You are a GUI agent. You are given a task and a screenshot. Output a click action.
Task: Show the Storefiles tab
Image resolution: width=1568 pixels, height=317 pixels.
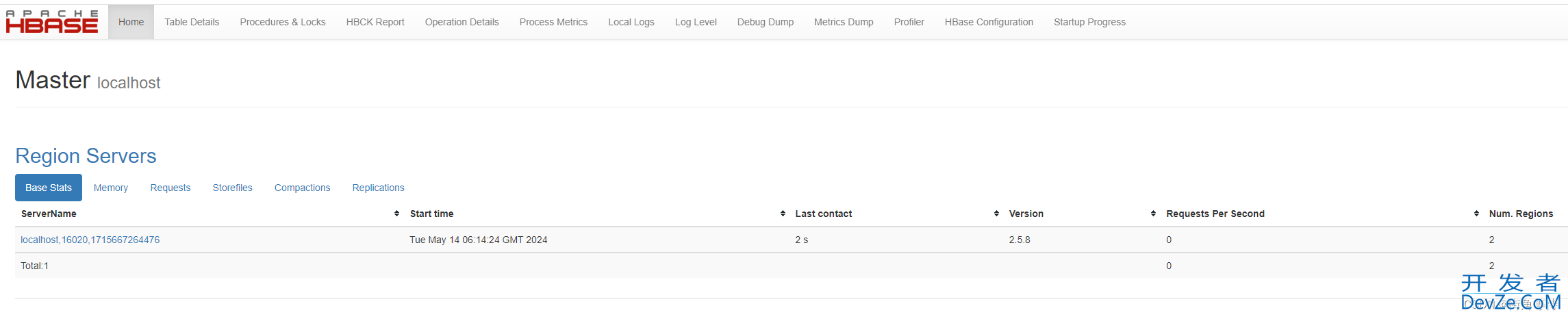(233, 188)
